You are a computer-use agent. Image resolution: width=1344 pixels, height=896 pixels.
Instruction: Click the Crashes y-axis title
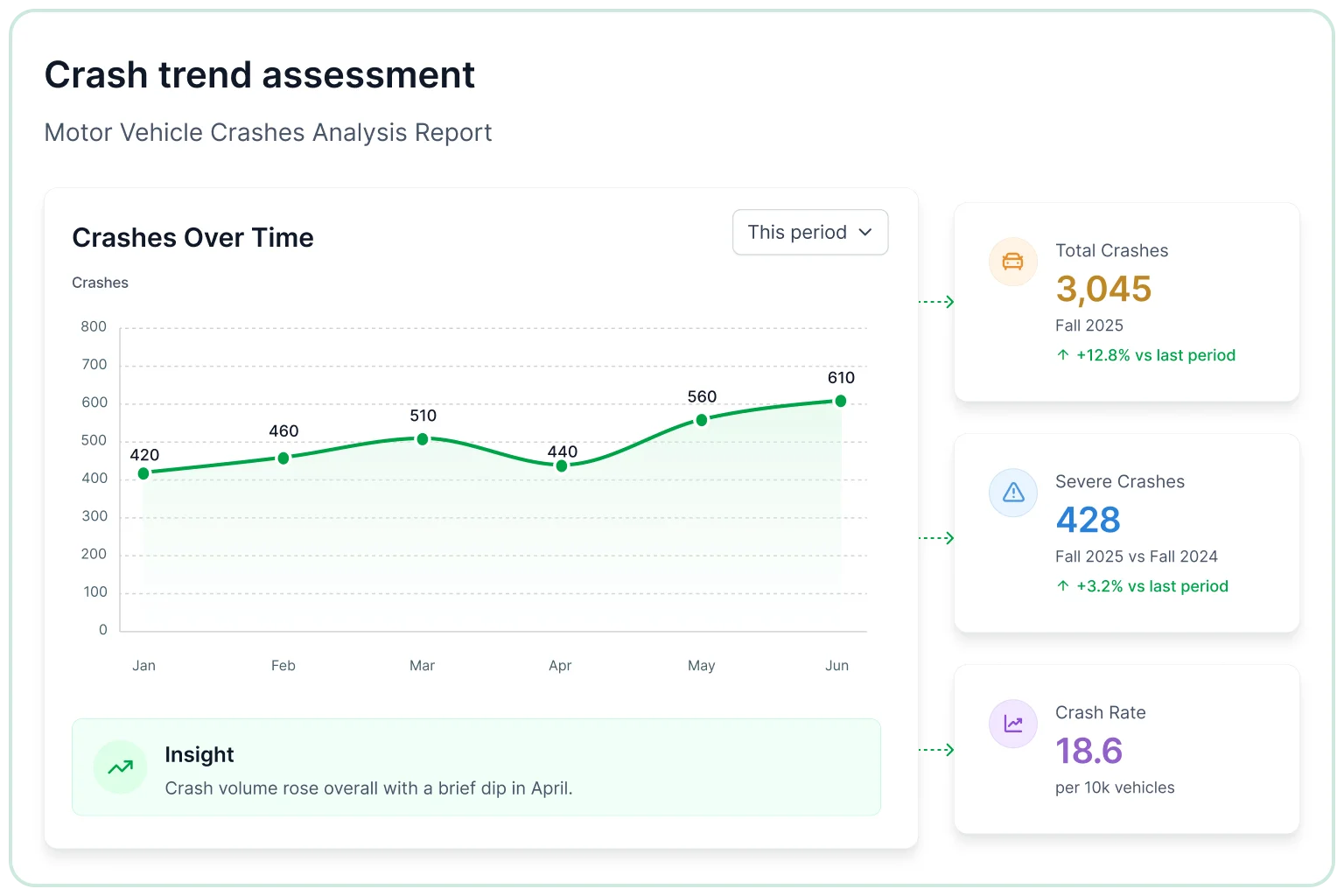[100, 283]
